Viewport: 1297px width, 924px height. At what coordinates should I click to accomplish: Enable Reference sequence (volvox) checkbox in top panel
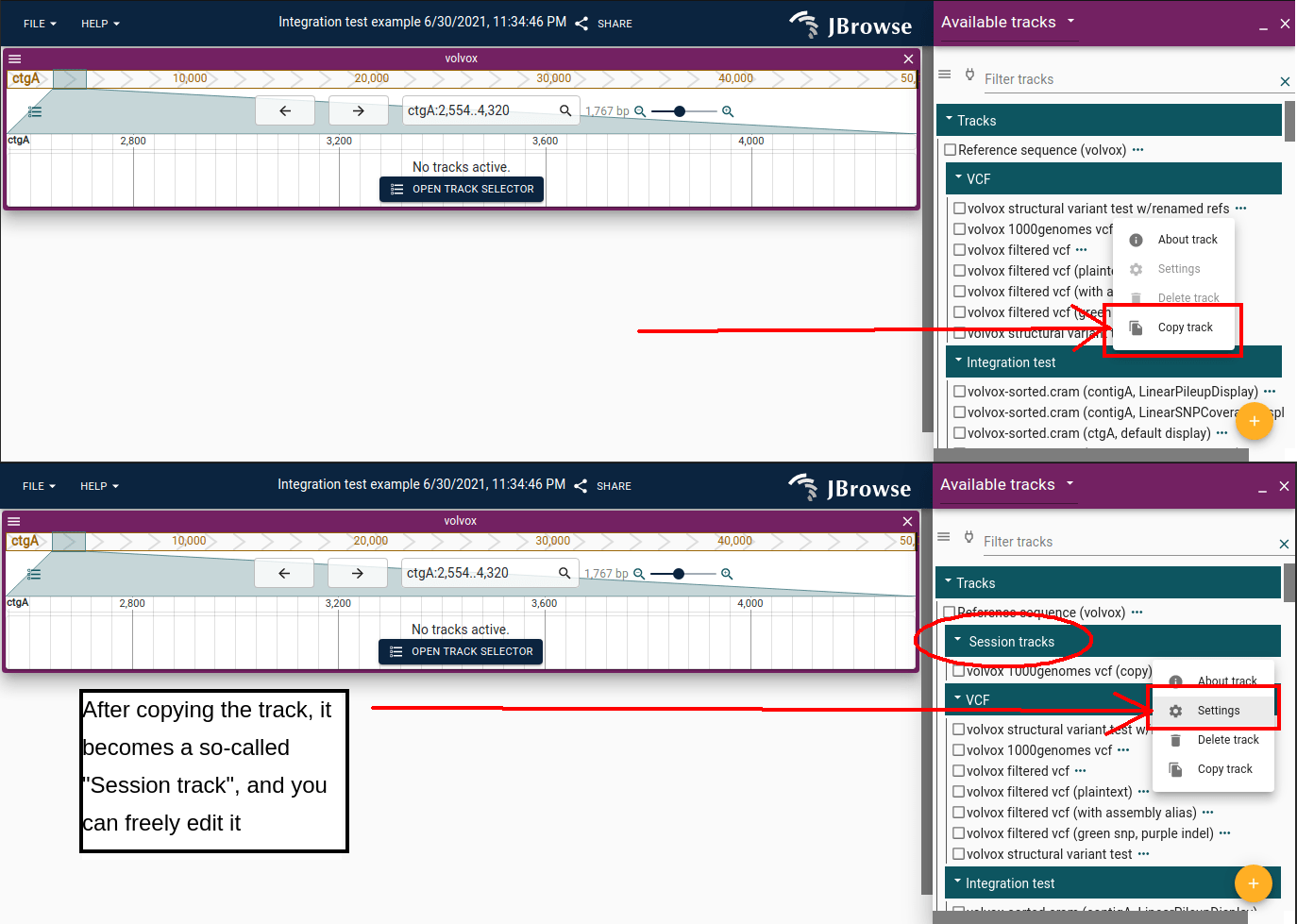click(951, 150)
